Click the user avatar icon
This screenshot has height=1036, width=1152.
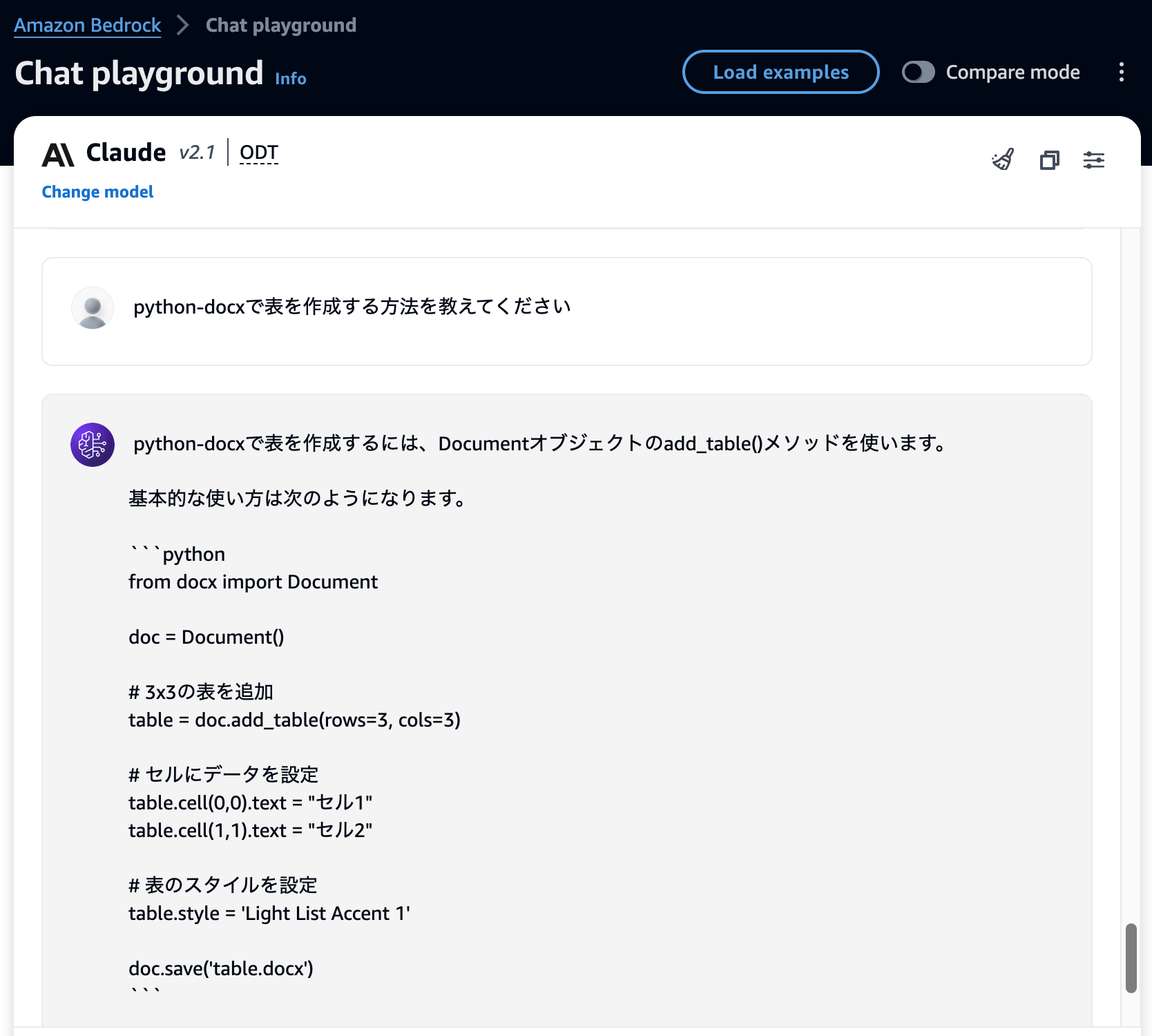(x=93, y=308)
